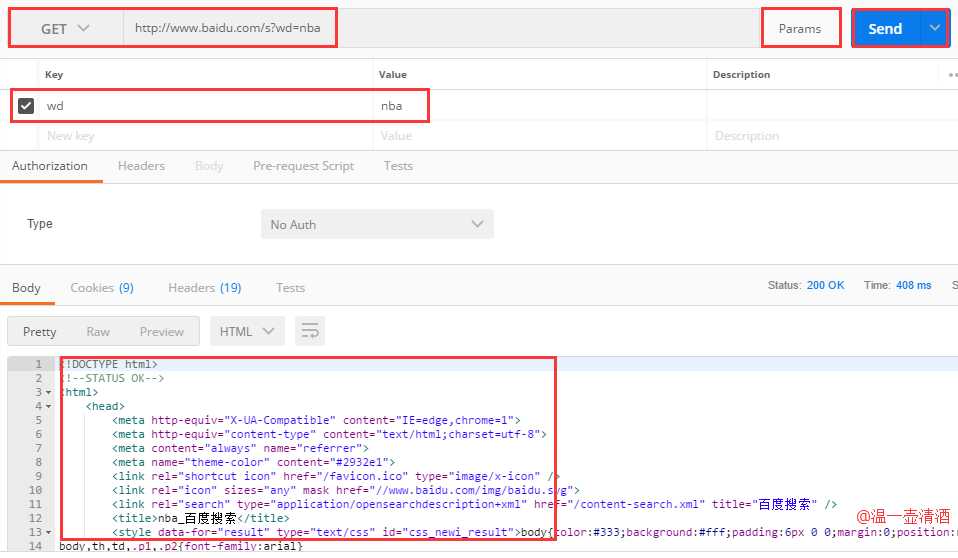
Task: Select the Raw view mode
Action: (98, 332)
